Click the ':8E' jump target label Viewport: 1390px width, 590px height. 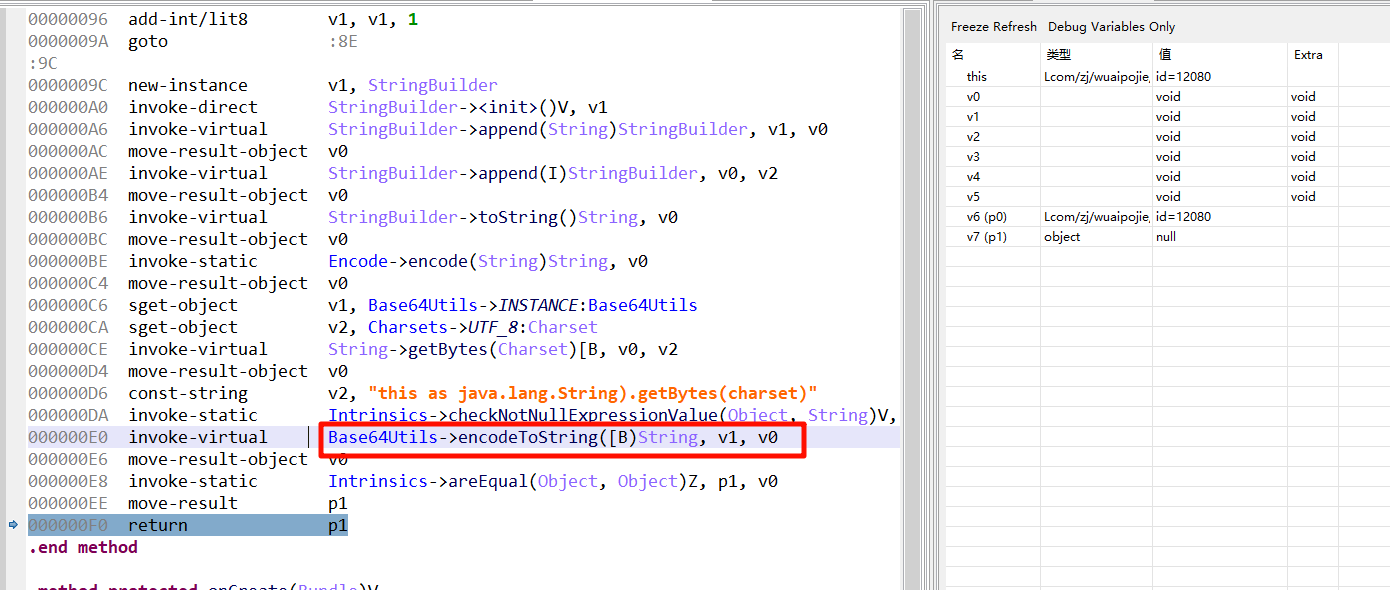click(343, 41)
